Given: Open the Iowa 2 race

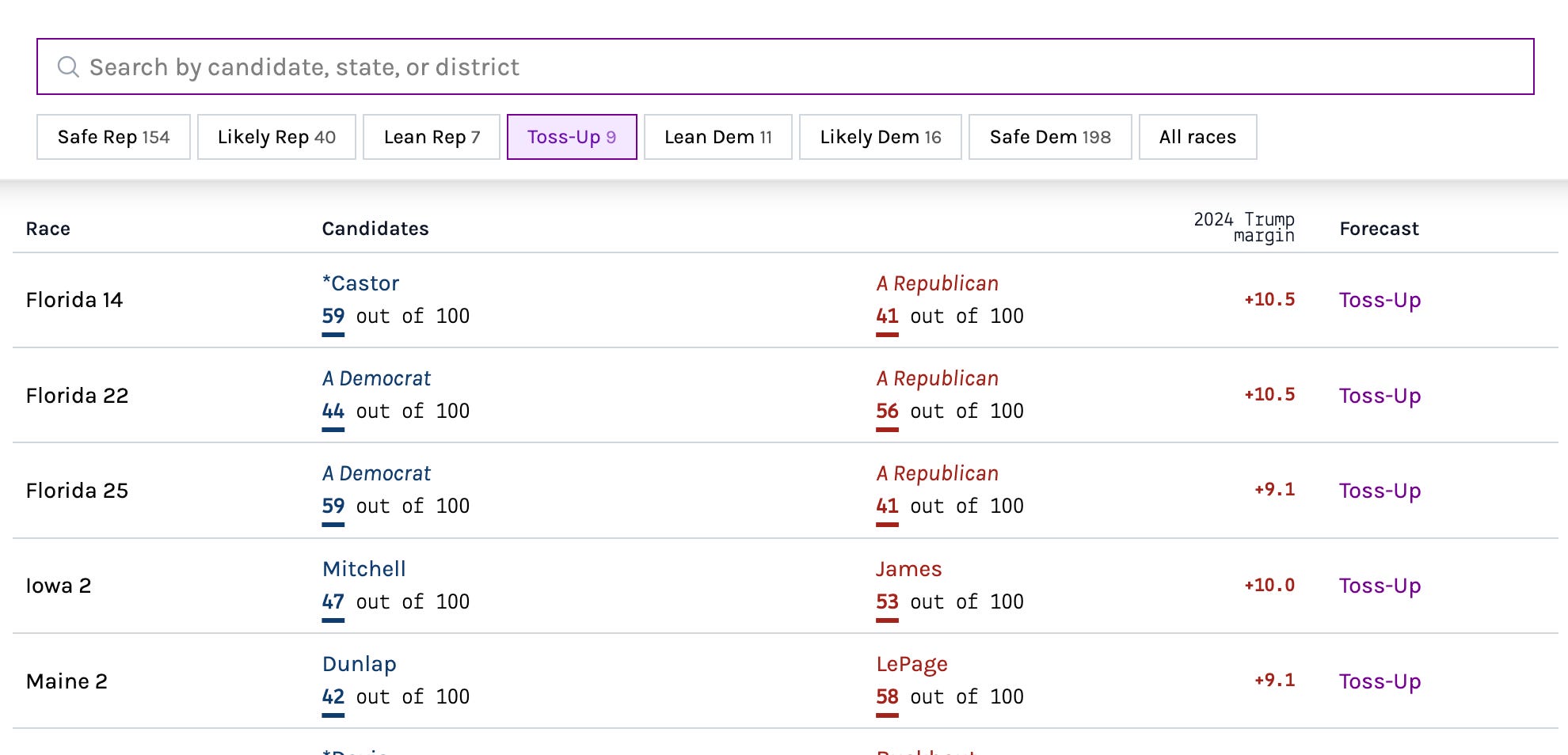Looking at the screenshot, I should click(x=59, y=586).
